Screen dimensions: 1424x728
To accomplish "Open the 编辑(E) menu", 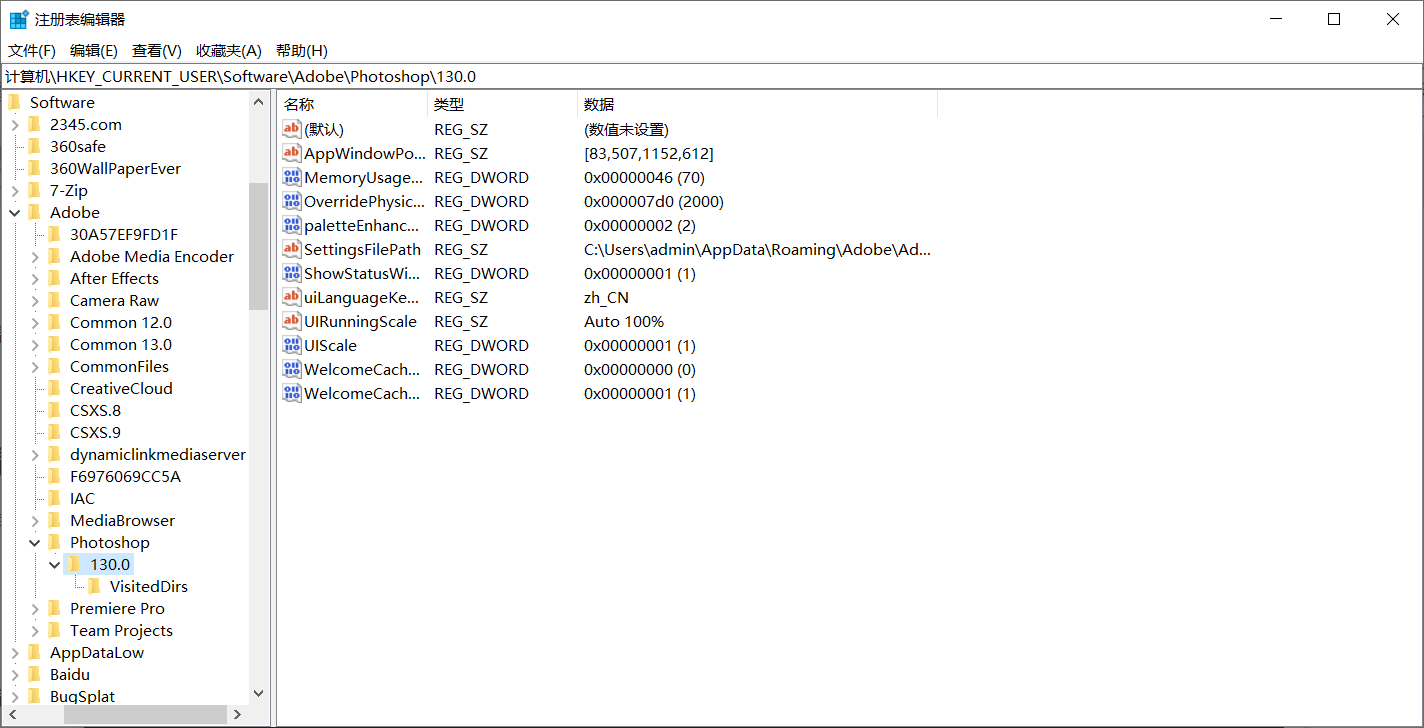I will tap(94, 50).
